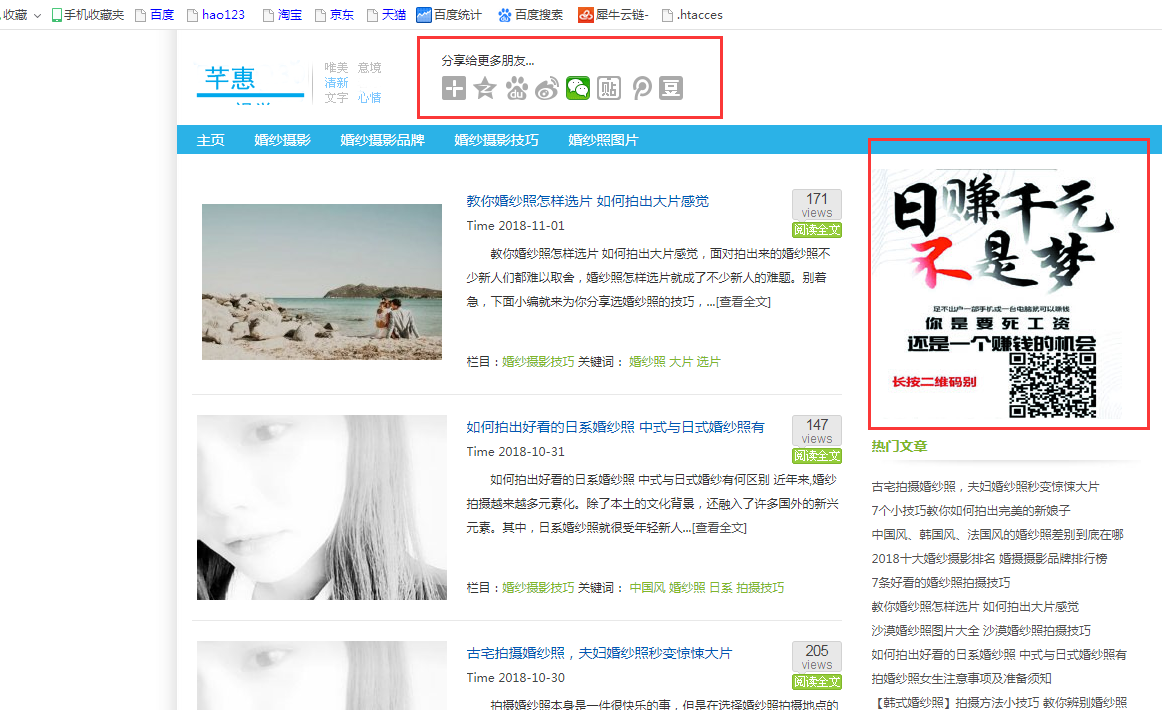The image size is (1162, 710).
Task: Click 阅读全文 button under 147 views
Action: (x=817, y=456)
